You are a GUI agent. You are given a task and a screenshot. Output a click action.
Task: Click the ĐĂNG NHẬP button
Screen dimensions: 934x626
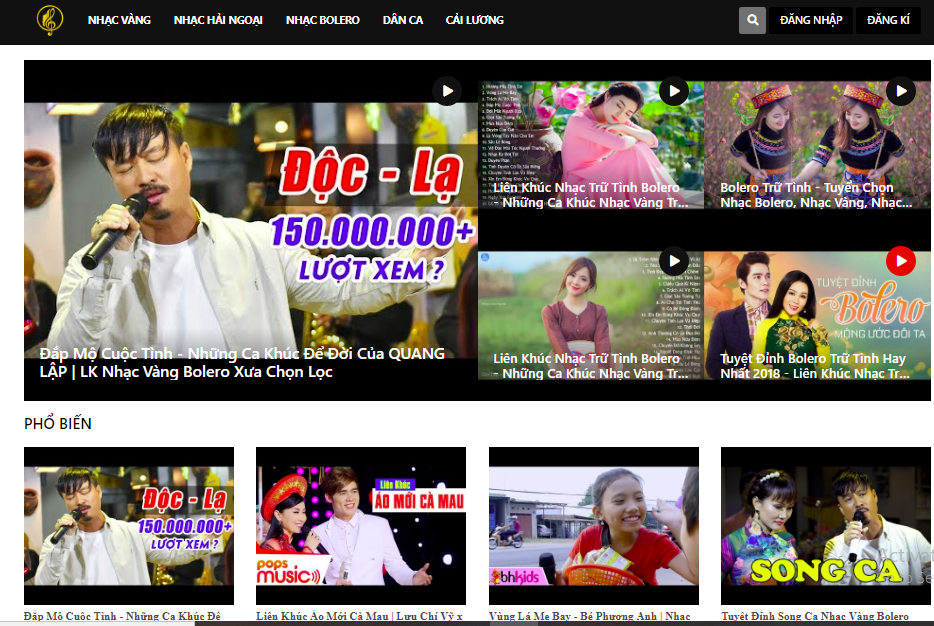tap(810, 19)
